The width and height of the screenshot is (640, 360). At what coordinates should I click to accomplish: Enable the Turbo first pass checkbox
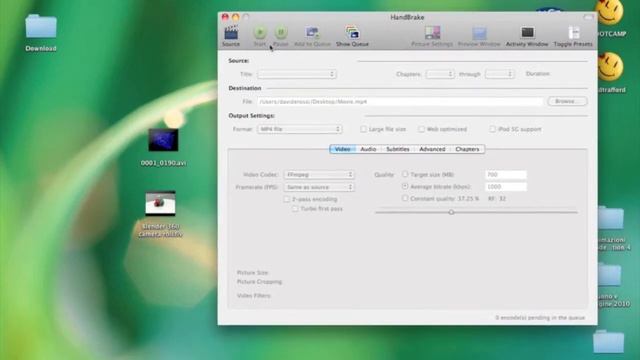coord(295,209)
